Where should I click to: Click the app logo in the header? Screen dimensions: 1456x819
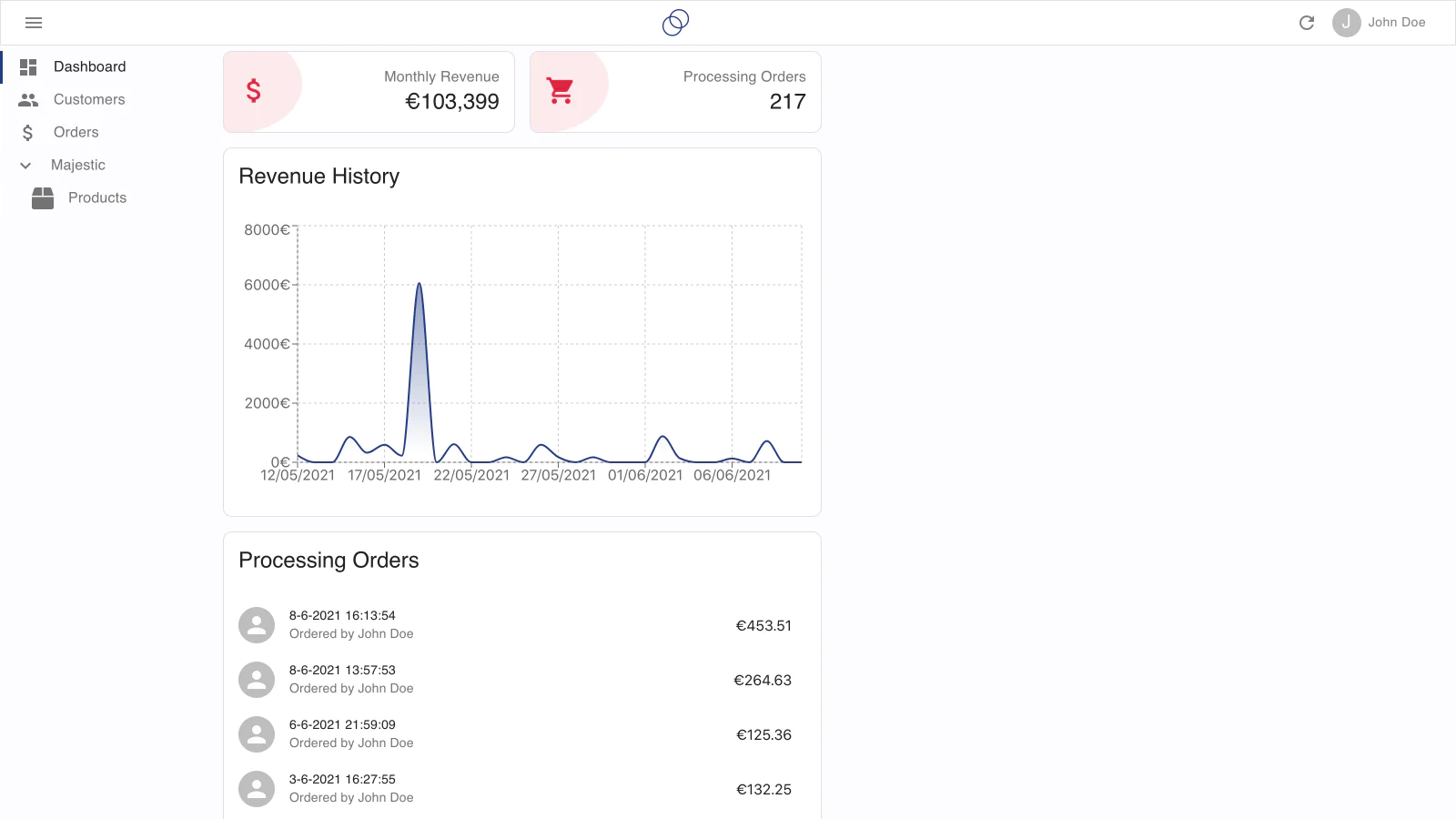pyautogui.click(x=675, y=23)
